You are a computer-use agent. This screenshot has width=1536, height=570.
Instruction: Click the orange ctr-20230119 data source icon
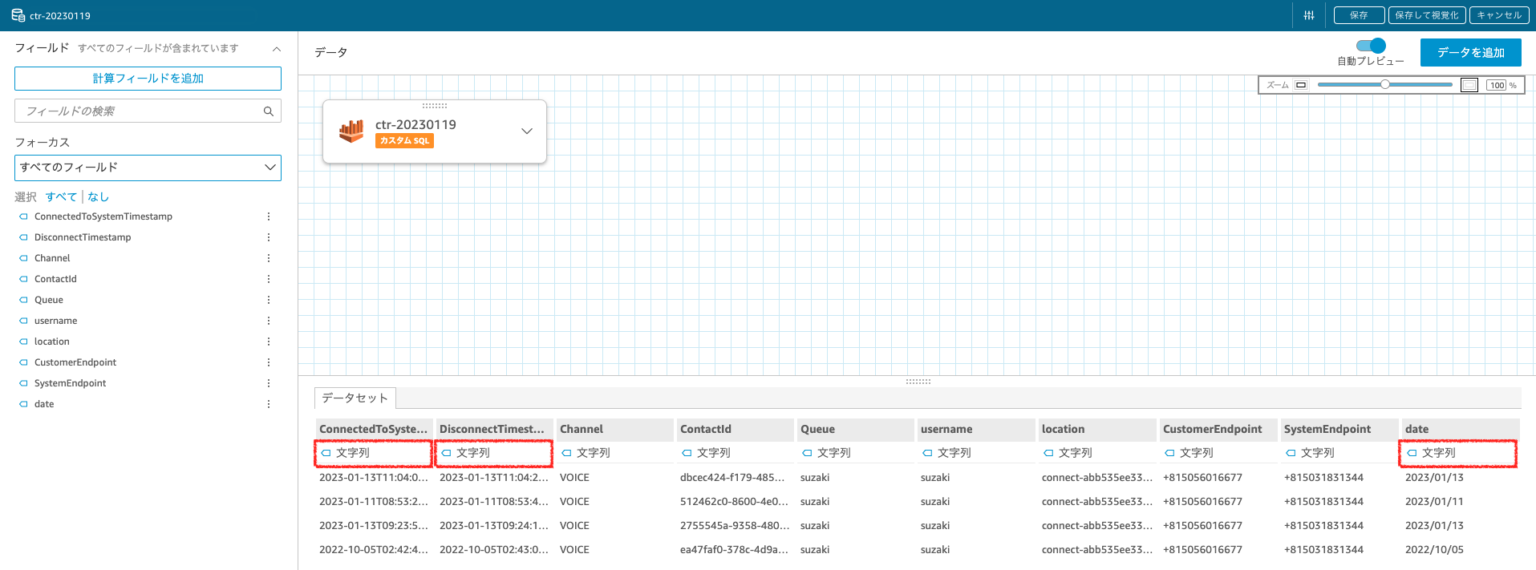coord(351,132)
